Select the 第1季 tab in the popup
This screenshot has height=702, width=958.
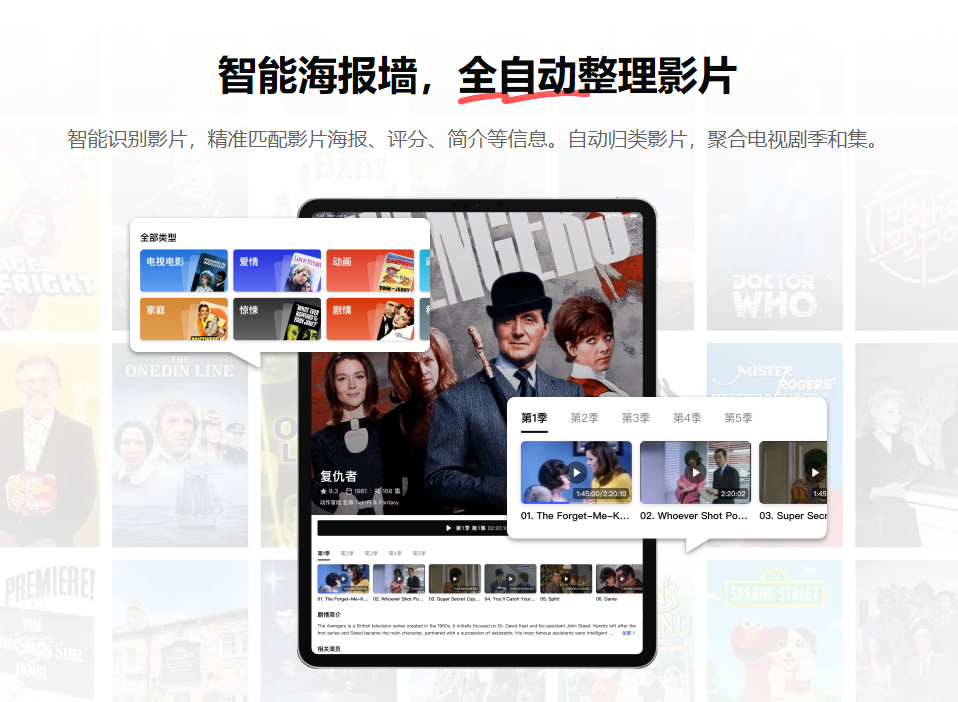coord(534,418)
